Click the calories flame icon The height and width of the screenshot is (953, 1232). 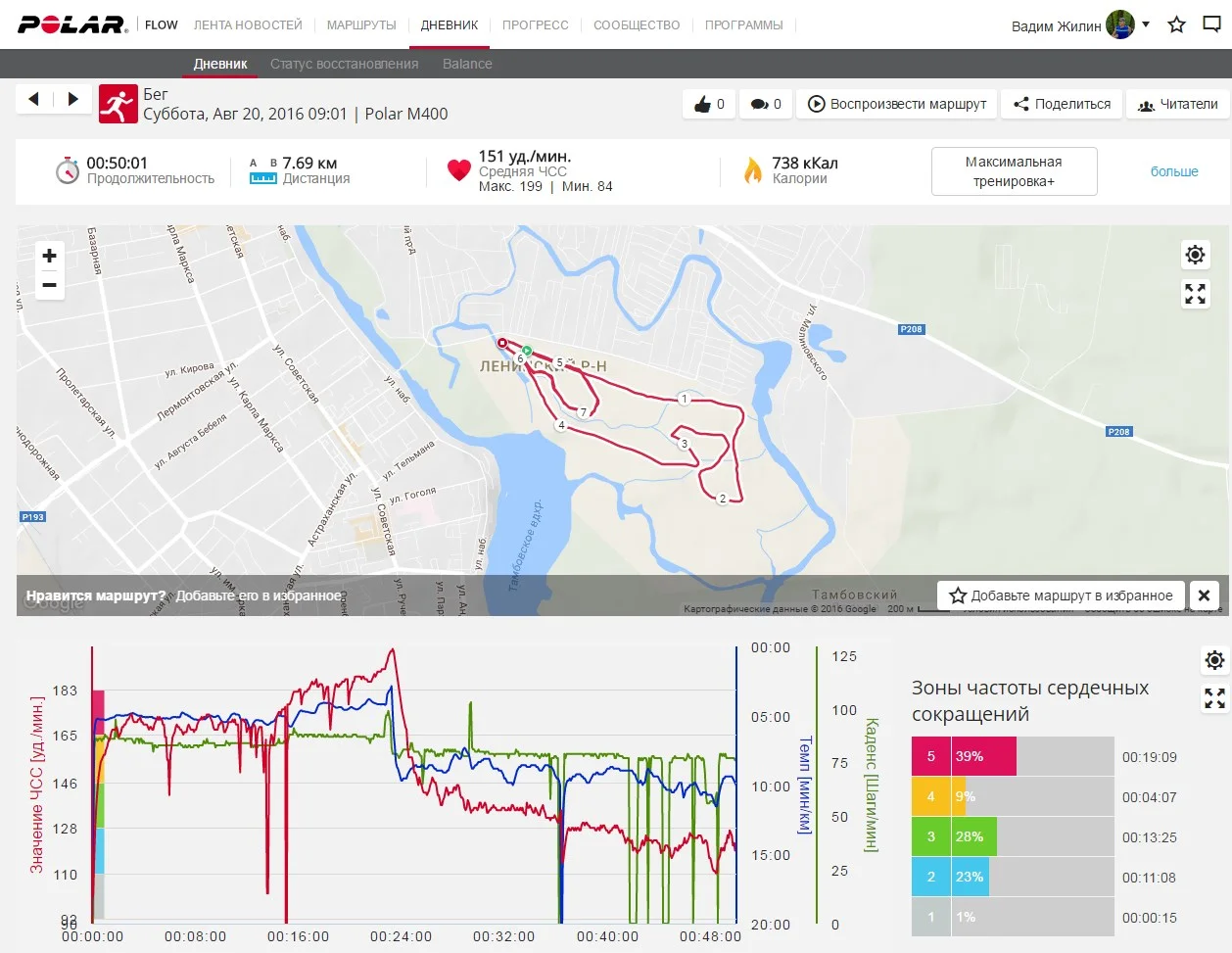pyautogui.click(x=753, y=170)
